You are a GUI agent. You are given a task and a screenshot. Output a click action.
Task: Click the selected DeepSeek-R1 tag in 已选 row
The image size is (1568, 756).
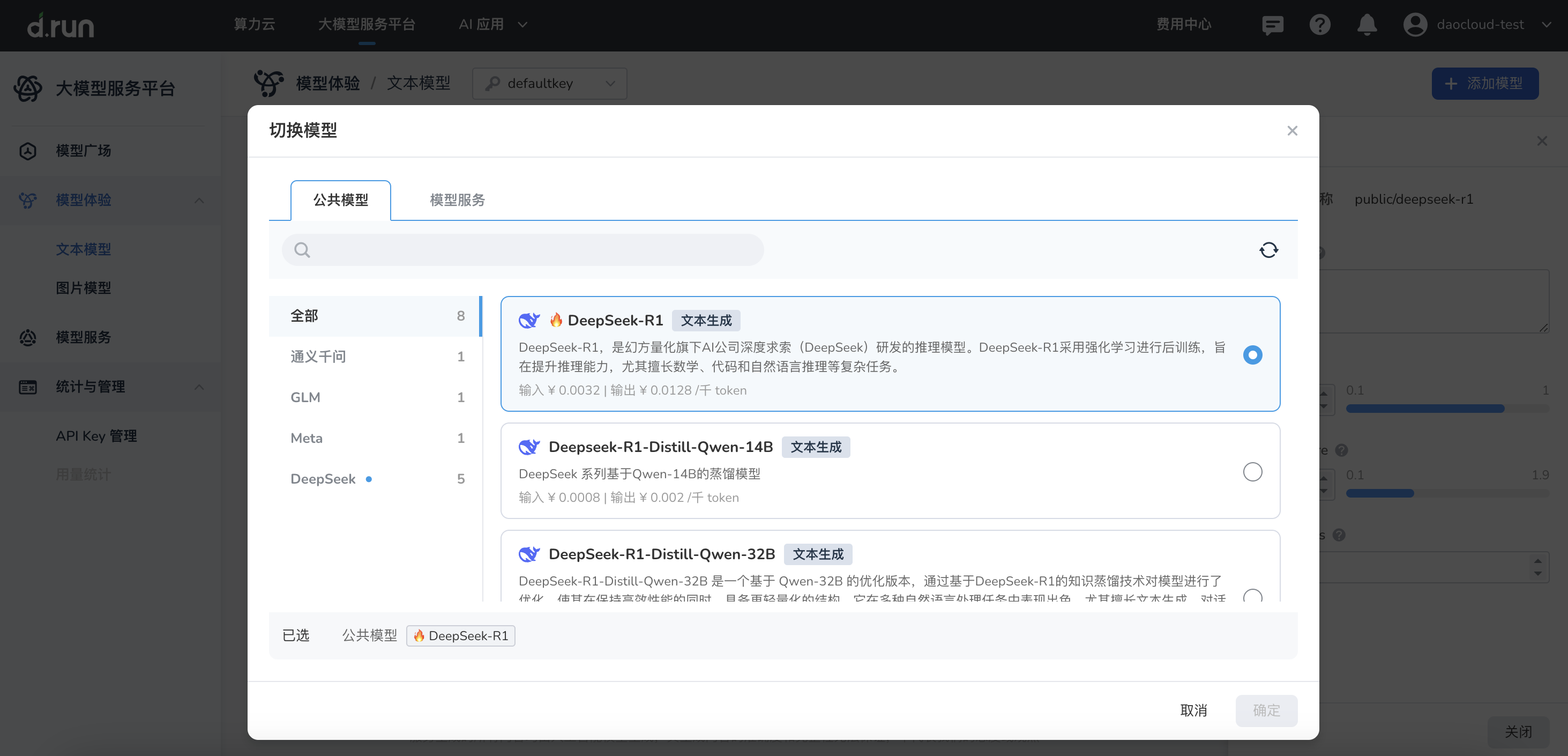pyautogui.click(x=461, y=635)
